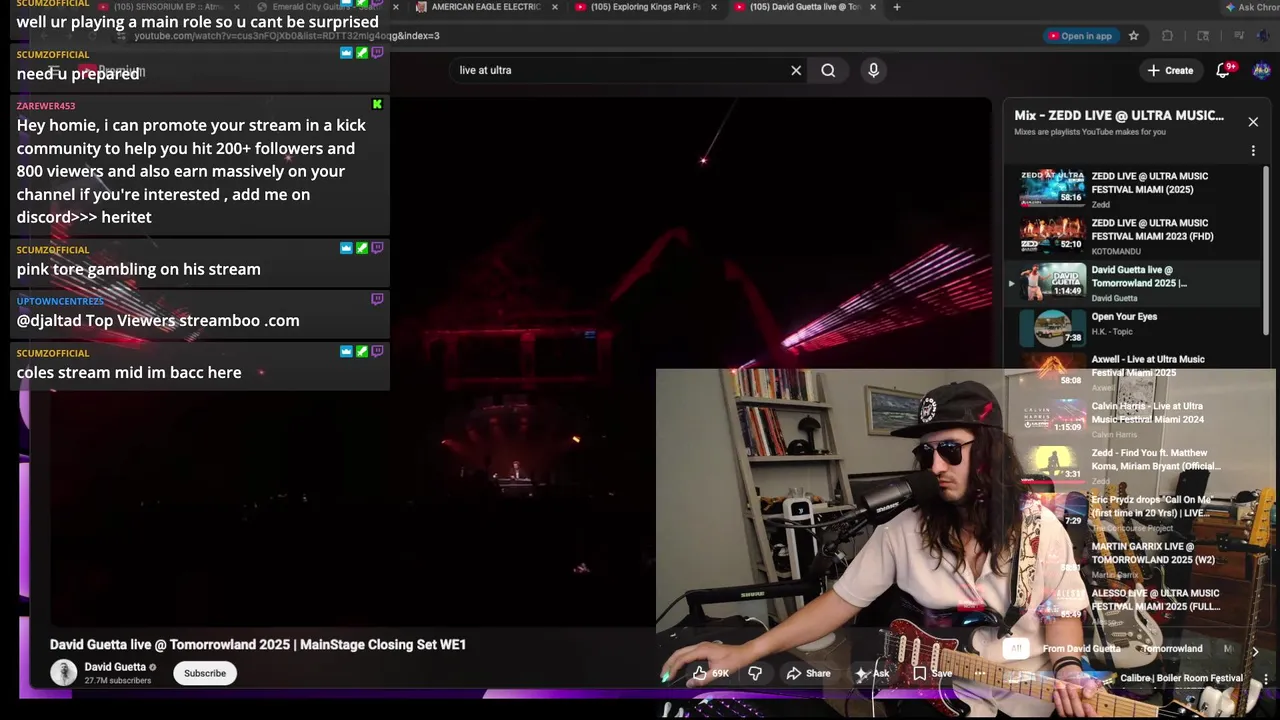Click ZAREWER453 username in chat overlay

(46, 106)
